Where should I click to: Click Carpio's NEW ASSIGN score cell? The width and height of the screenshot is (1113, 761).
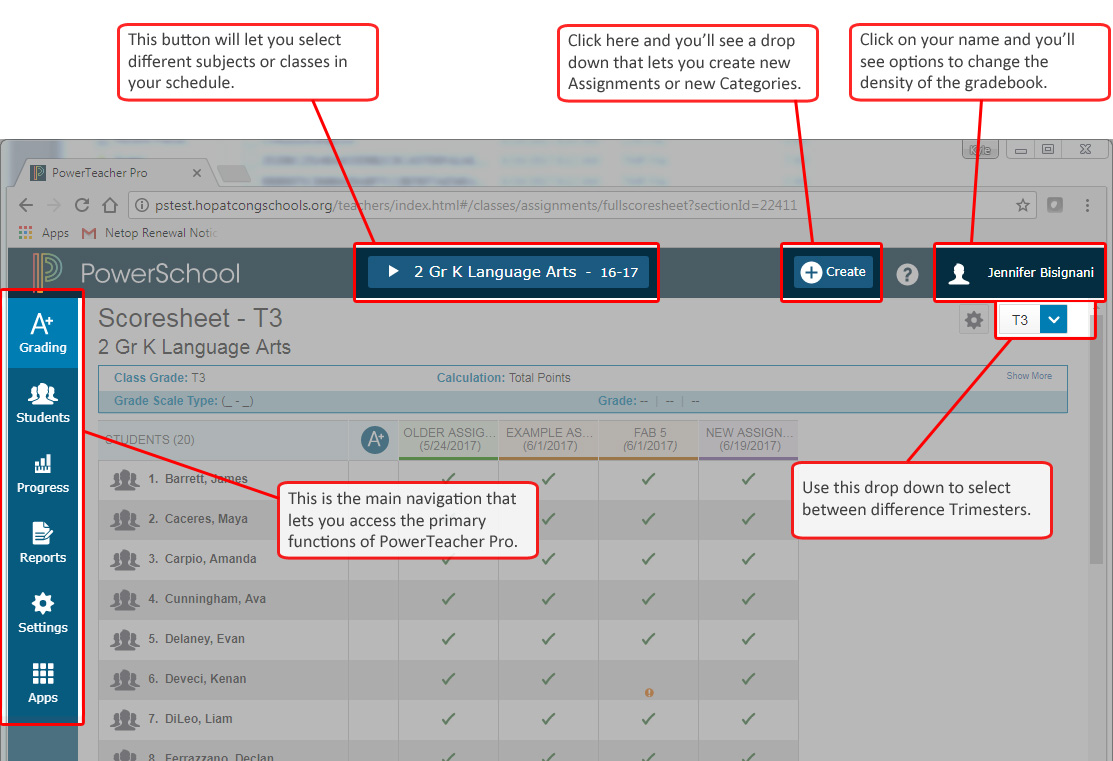749,559
